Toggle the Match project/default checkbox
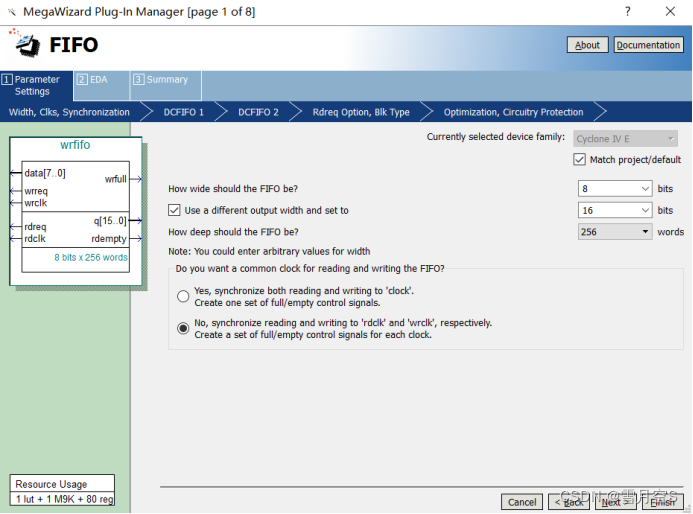This screenshot has width=693, height=514. point(579,160)
